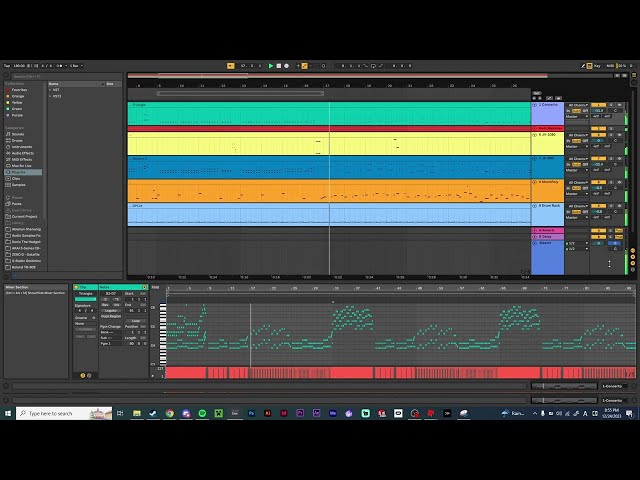Expand the VST folder in the browser
Screen dimensions: 640x480
51,90
